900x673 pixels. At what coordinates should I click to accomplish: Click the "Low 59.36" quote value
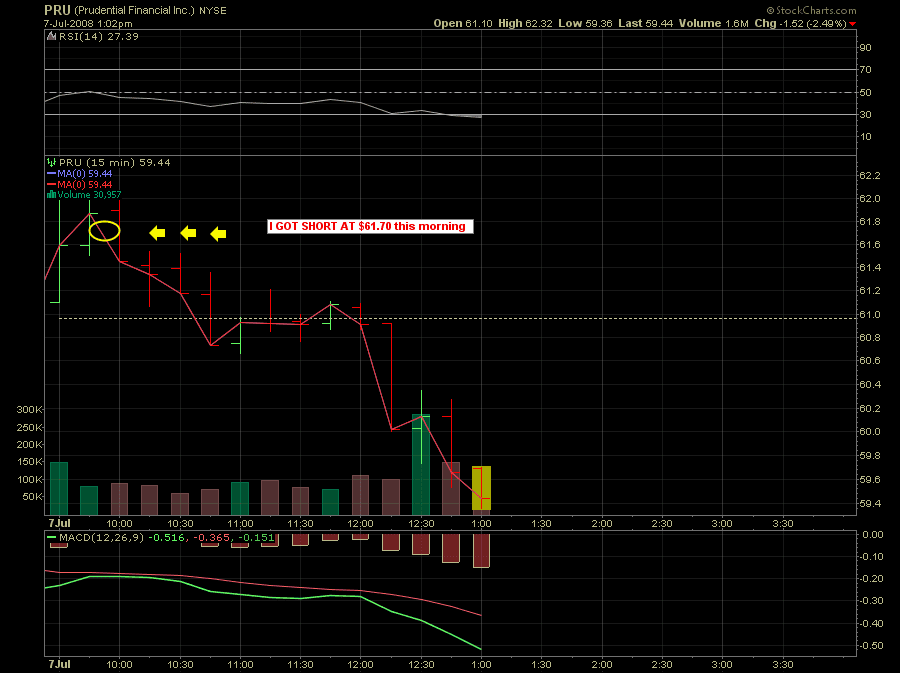point(585,24)
